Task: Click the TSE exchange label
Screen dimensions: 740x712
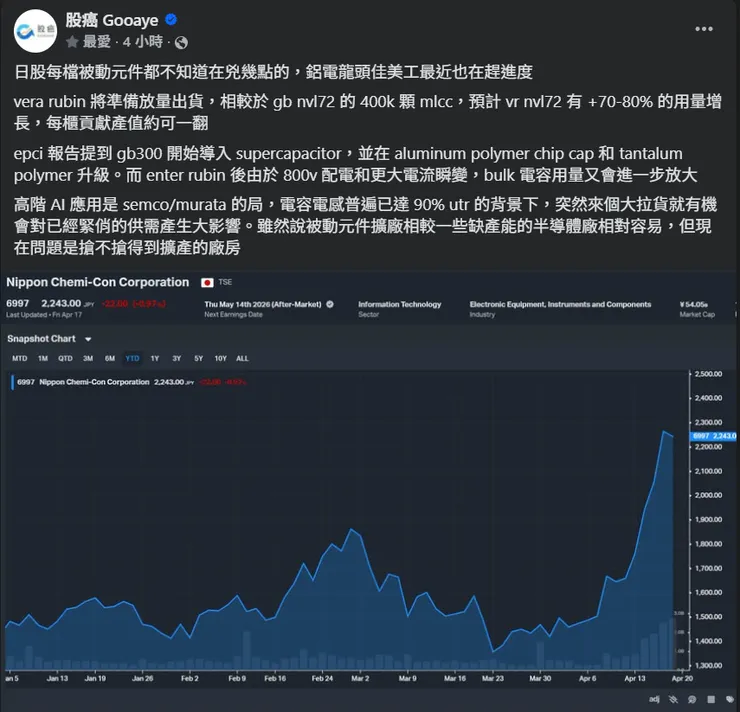Action: click(x=225, y=282)
